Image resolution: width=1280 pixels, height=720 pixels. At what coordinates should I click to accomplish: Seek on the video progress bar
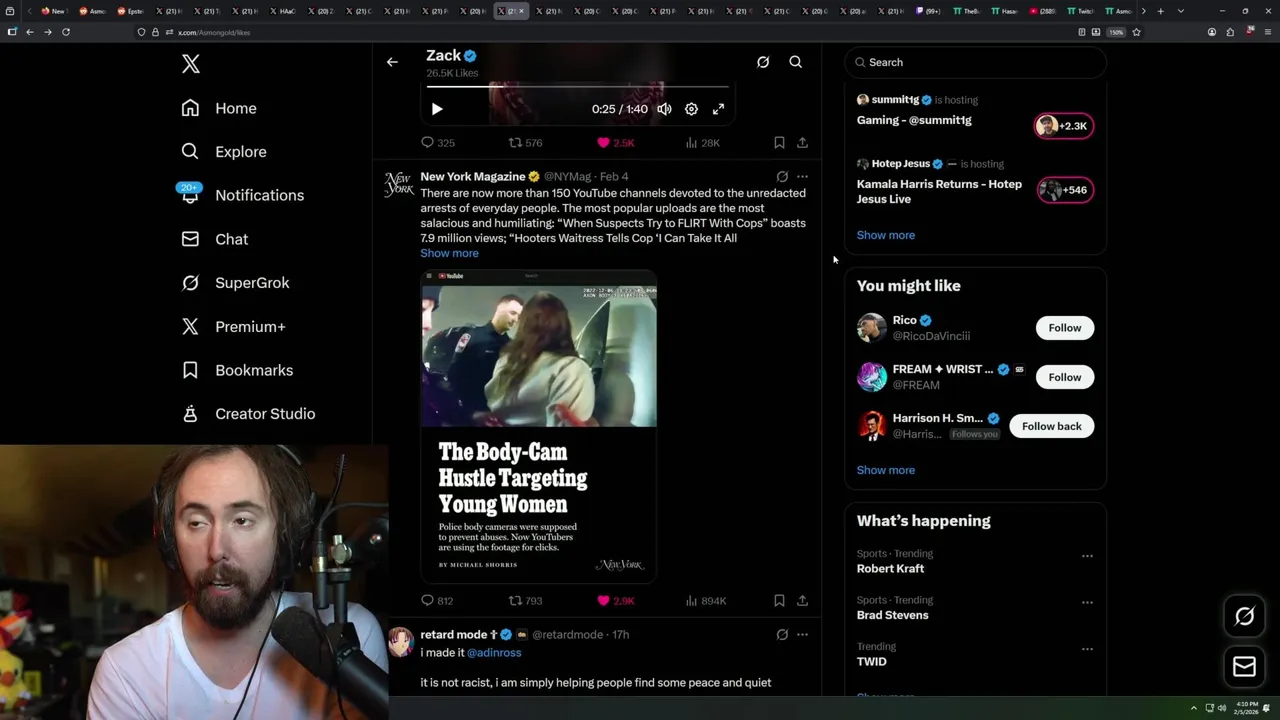pyautogui.click(x=578, y=87)
